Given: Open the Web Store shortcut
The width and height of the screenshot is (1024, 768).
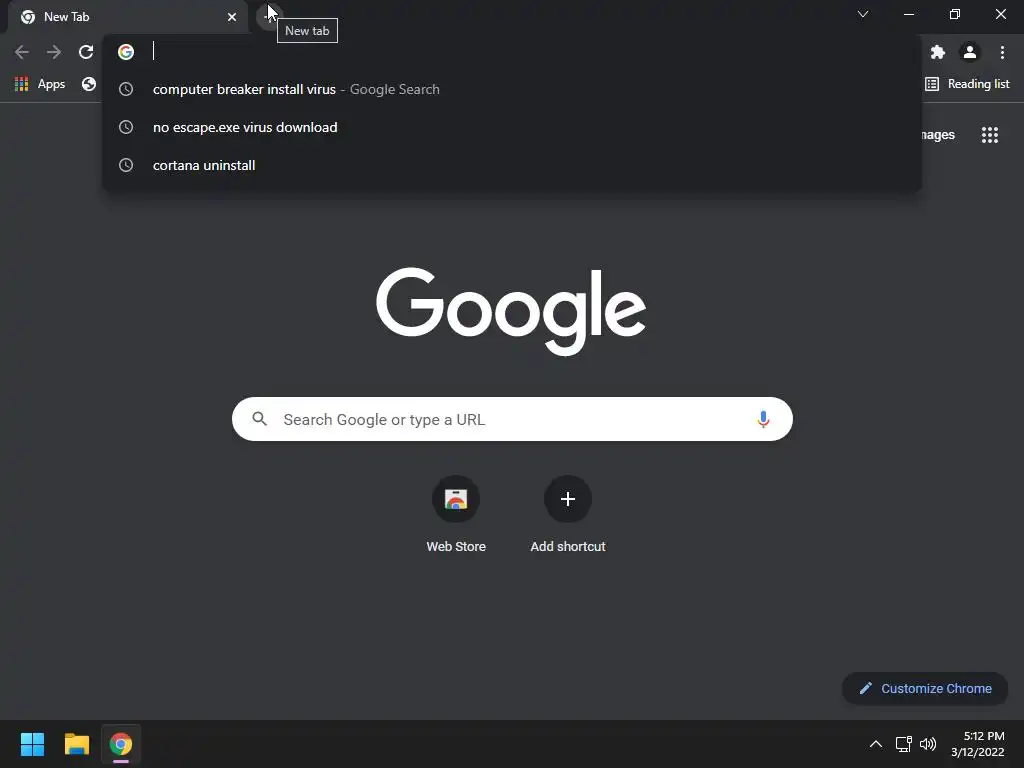Looking at the screenshot, I should pos(456,515).
